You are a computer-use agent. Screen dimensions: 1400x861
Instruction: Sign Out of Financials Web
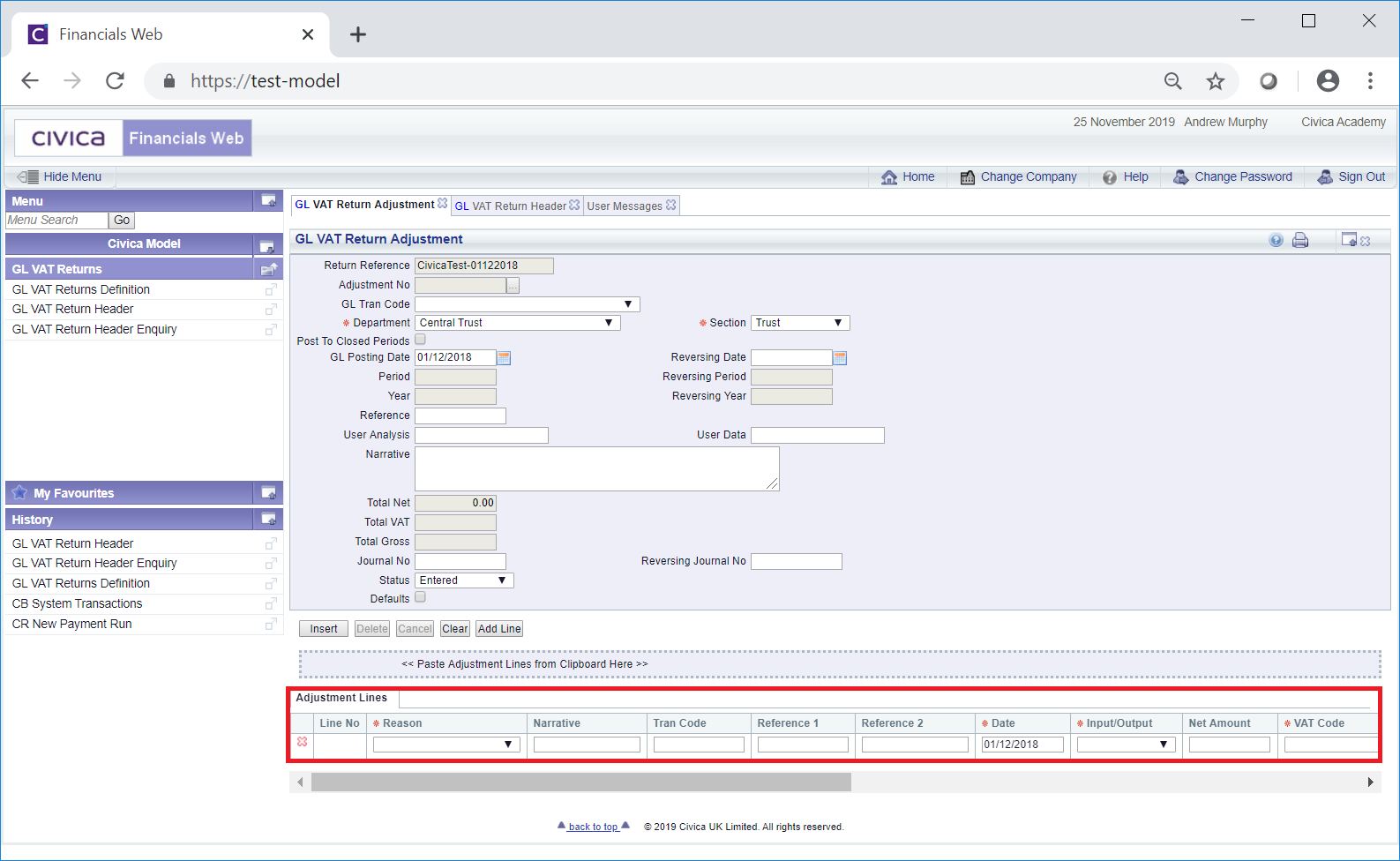pyautogui.click(x=1351, y=176)
